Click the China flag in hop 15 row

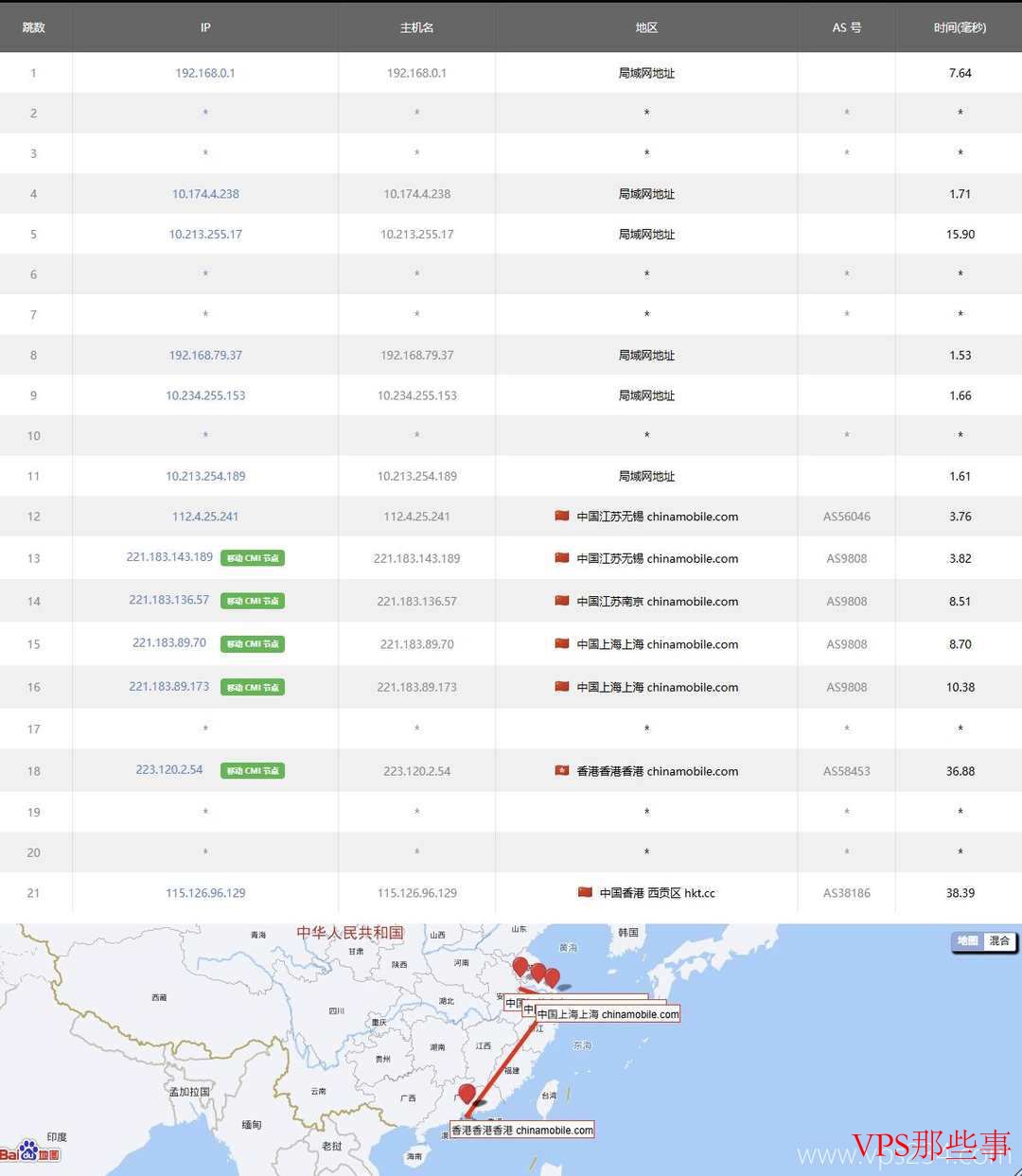tap(562, 644)
